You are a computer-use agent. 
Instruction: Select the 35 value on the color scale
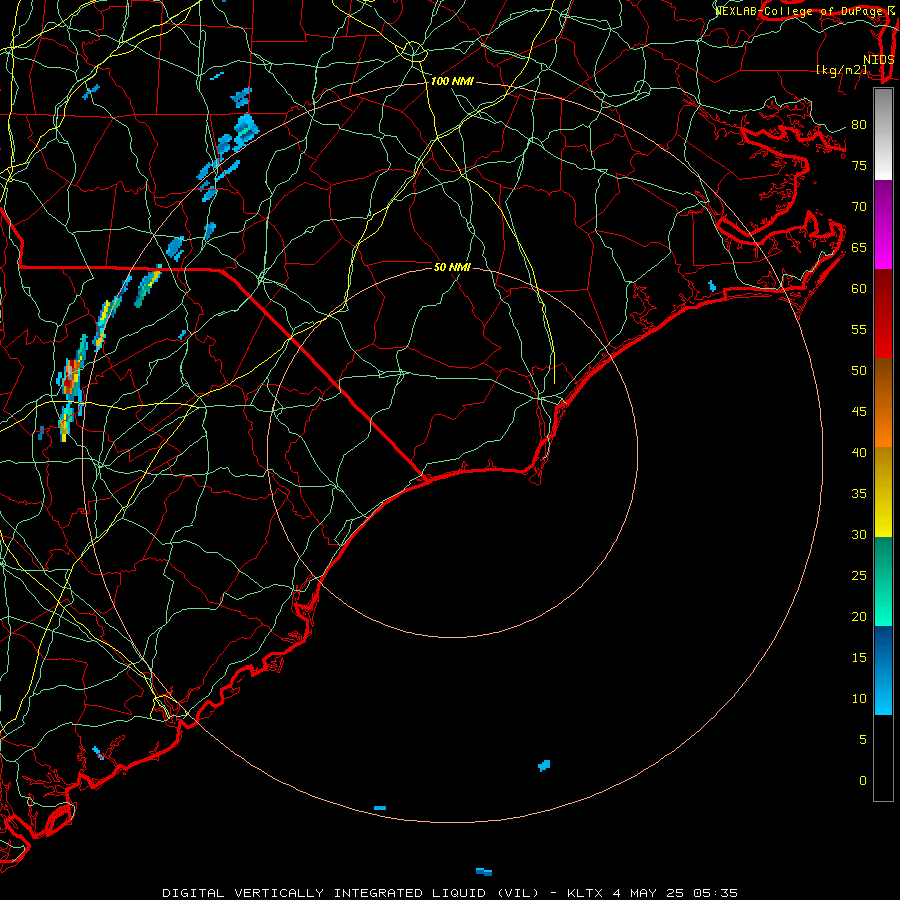point(859,494)
